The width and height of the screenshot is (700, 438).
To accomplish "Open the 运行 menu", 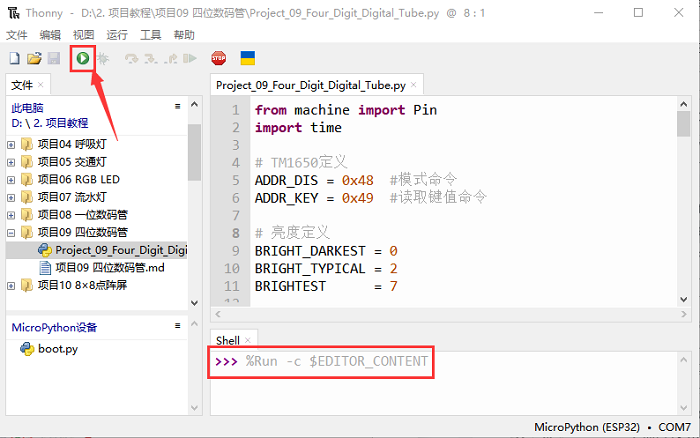I will click(117, 35).
